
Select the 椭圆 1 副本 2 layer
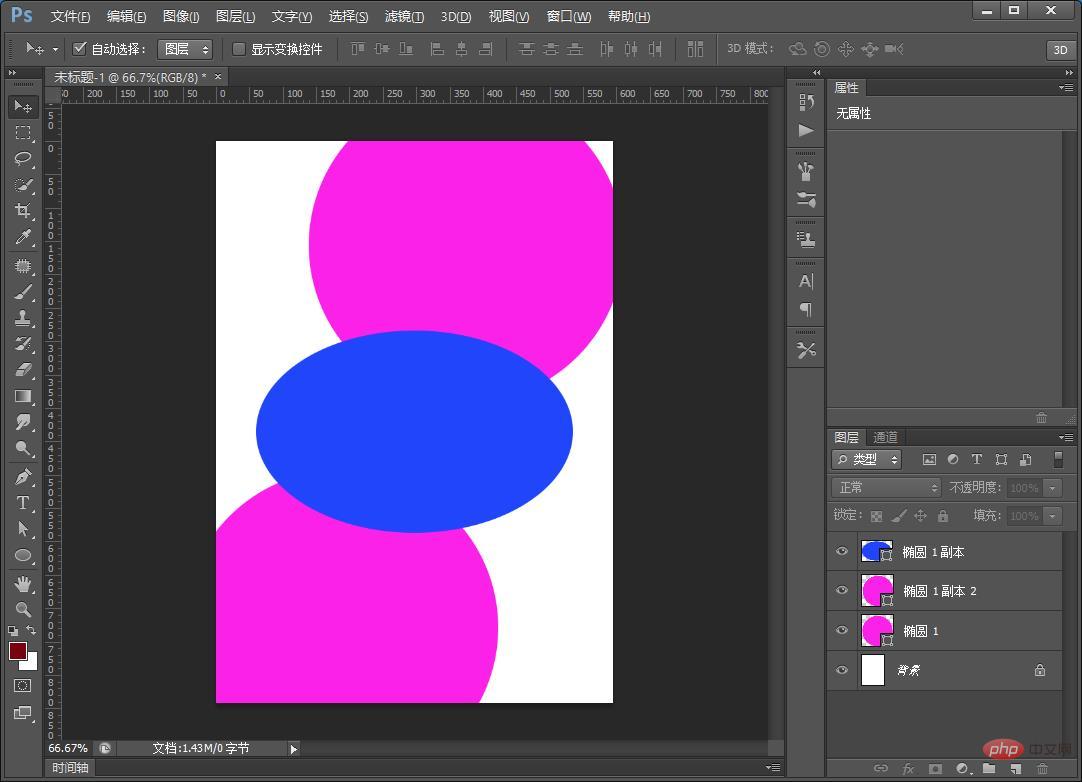click(940, 591)
